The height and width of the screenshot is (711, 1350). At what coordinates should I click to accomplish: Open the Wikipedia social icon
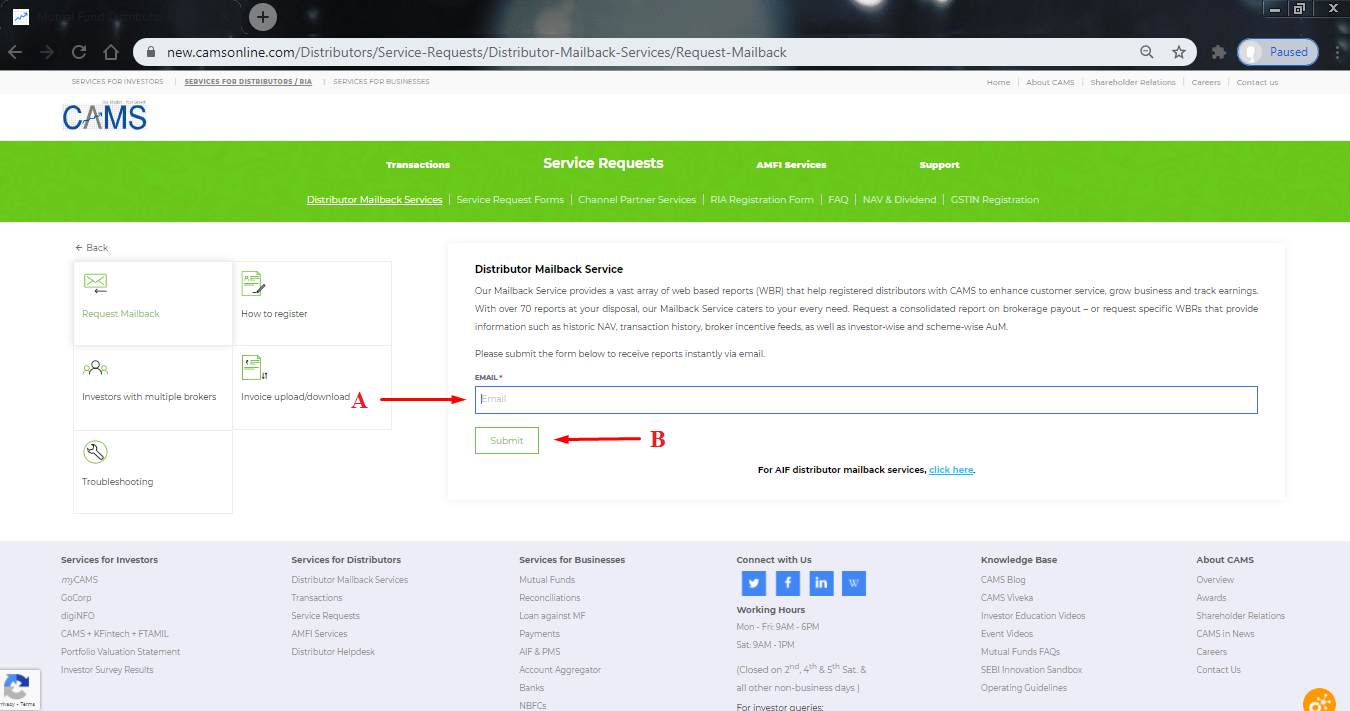(x=854, y=583)
